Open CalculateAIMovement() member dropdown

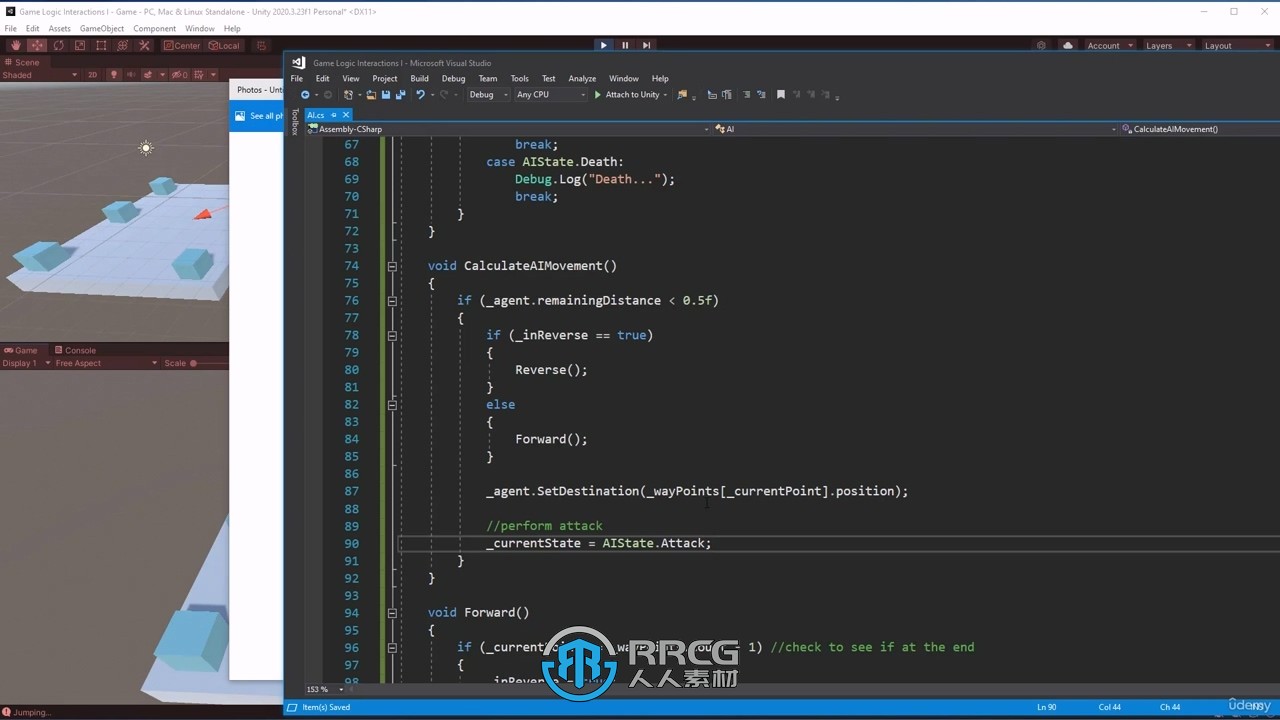click(x=1199, y=129)
